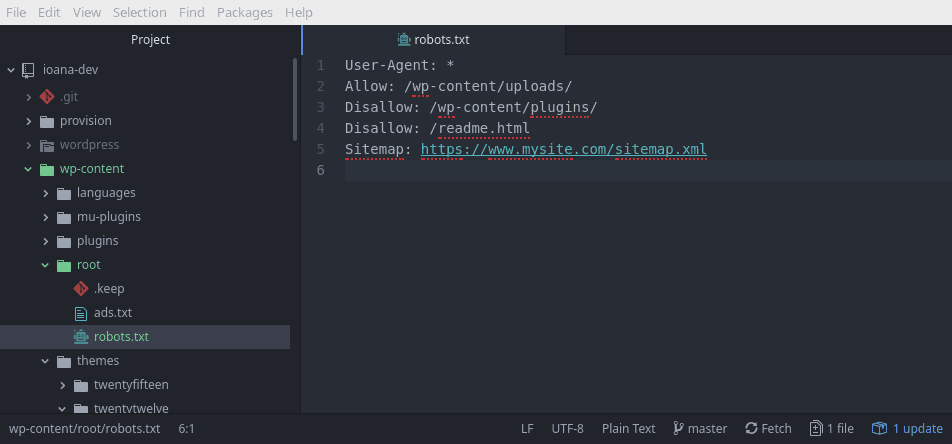Follow the sitemap.xml URL link

point(564,150)
